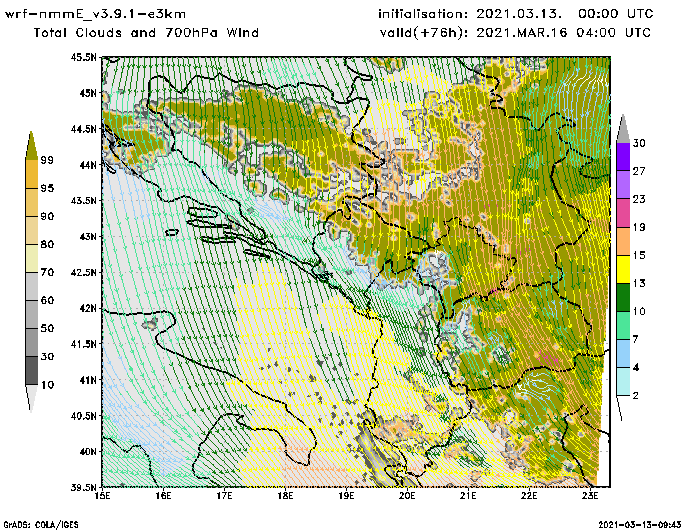700x530 pixels.
Task: Click the 19E longitude label
Action: [x=346, y=496]
